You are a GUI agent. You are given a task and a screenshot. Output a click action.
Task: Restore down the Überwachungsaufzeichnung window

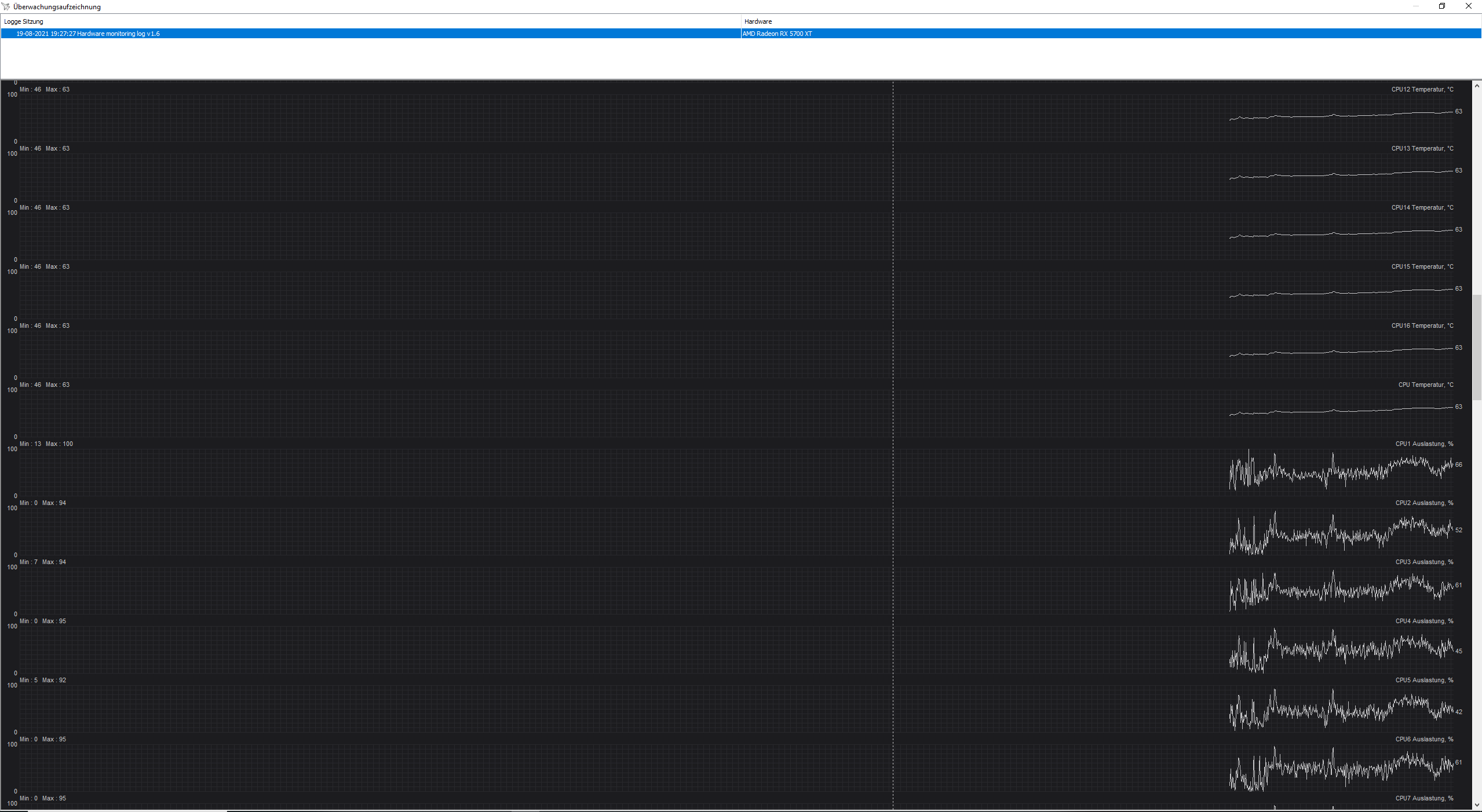(x=1442, y=6)
